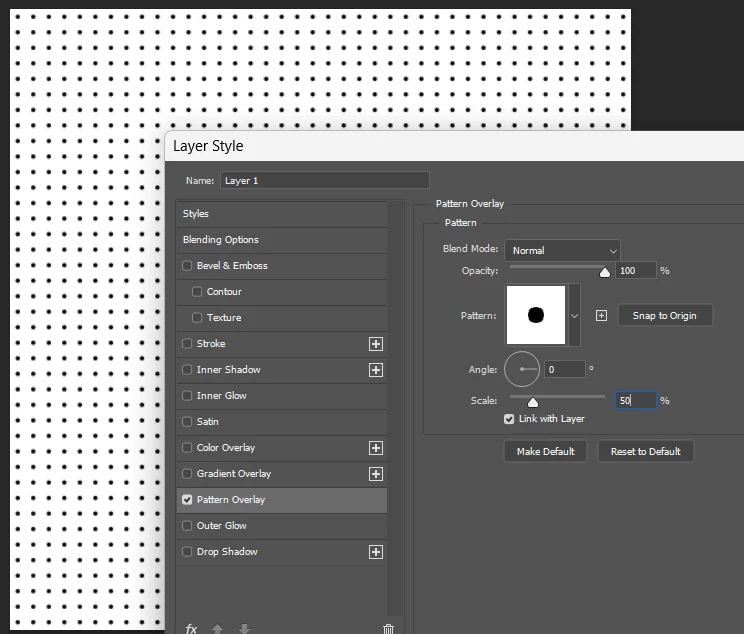Add another Stroke effect with plus icon

376,344
